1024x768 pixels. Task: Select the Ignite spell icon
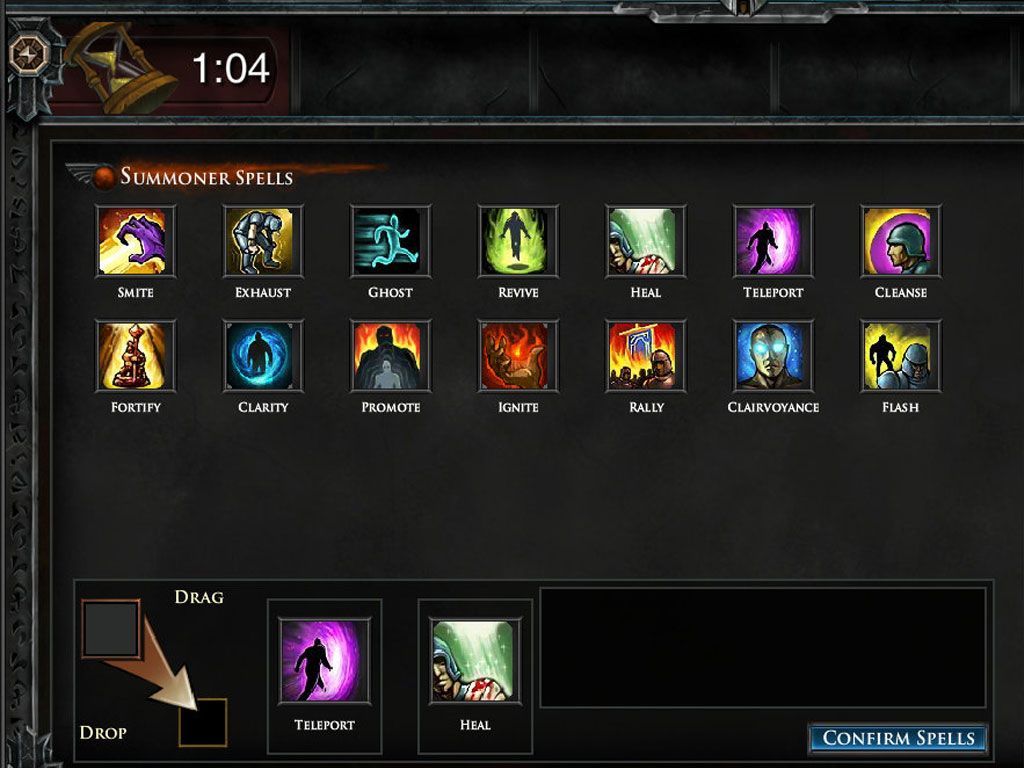pyautogui.click(x=518, y=356)
